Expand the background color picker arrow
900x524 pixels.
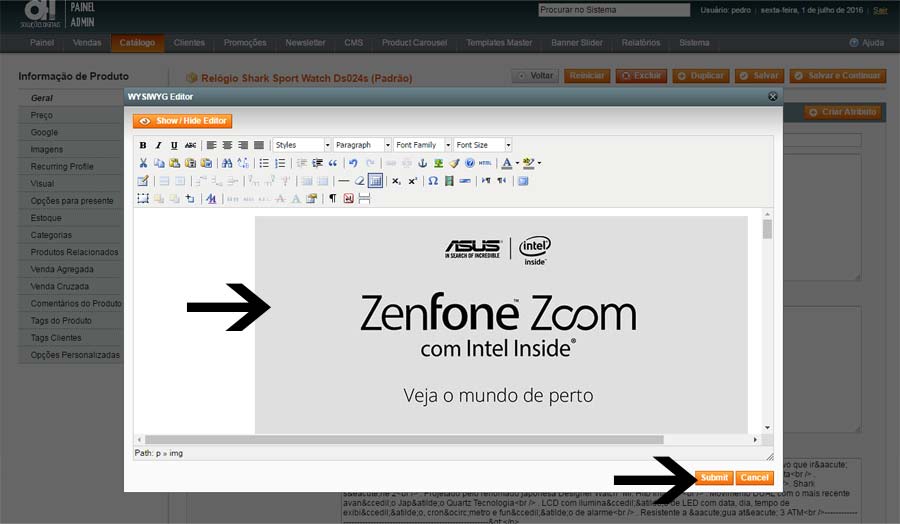(x=540, y=163)
